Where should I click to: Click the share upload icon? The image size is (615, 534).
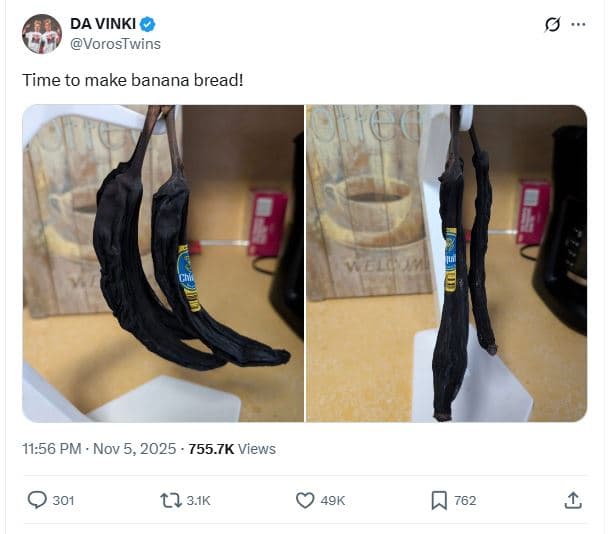click(x=573, y=501)
